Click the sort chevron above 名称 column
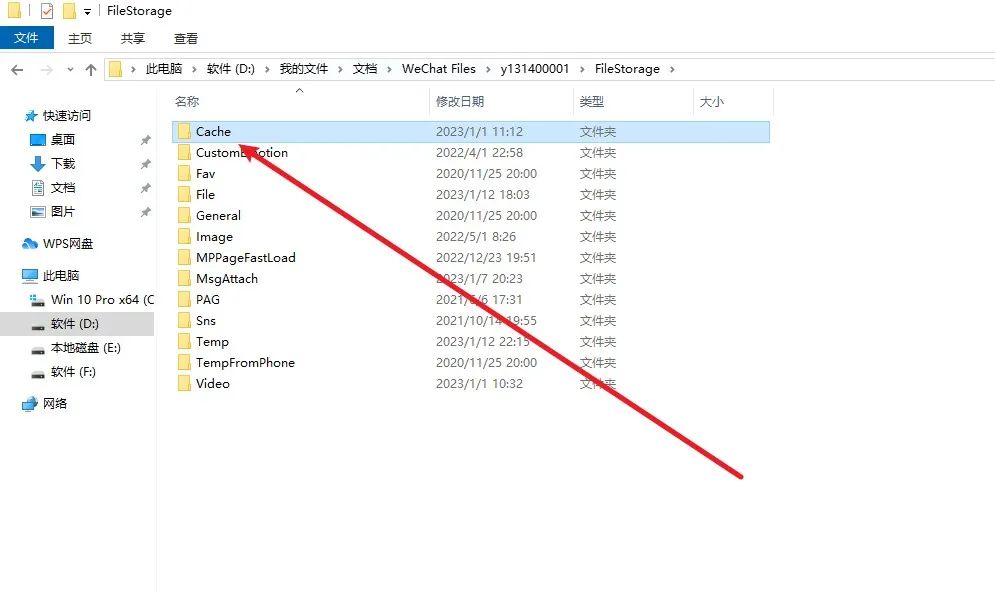The image size is (995, 592). [x=299, y=90]
